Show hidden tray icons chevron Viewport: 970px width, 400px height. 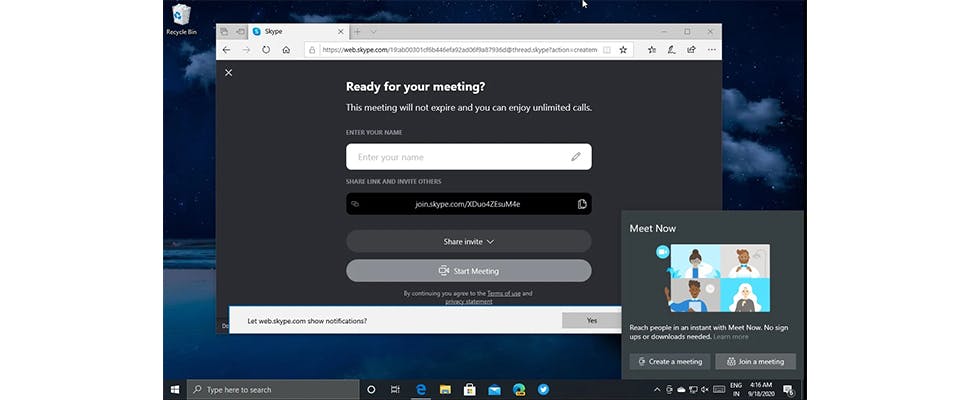click(x=656, y=389)
